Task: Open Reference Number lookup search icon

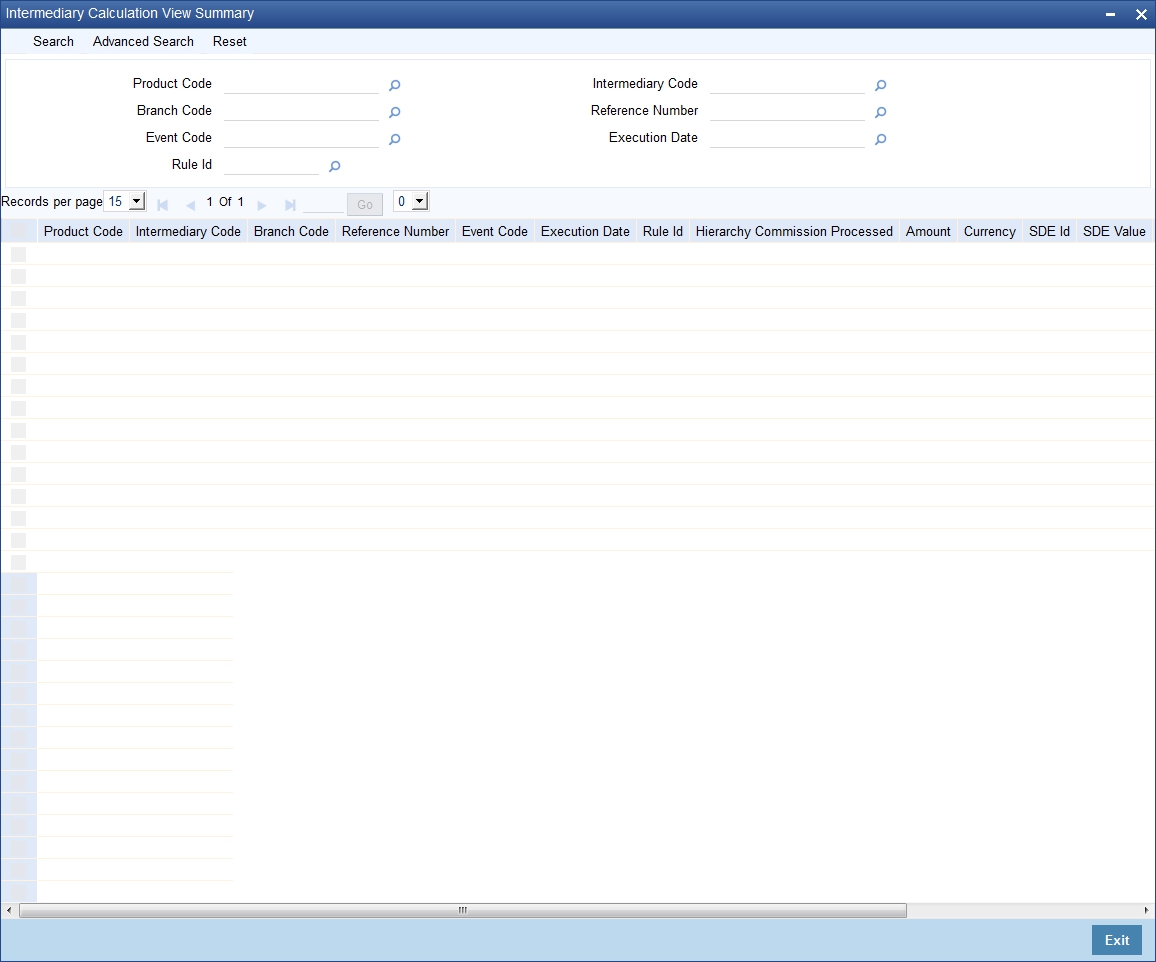Action: tap(880, 112)
